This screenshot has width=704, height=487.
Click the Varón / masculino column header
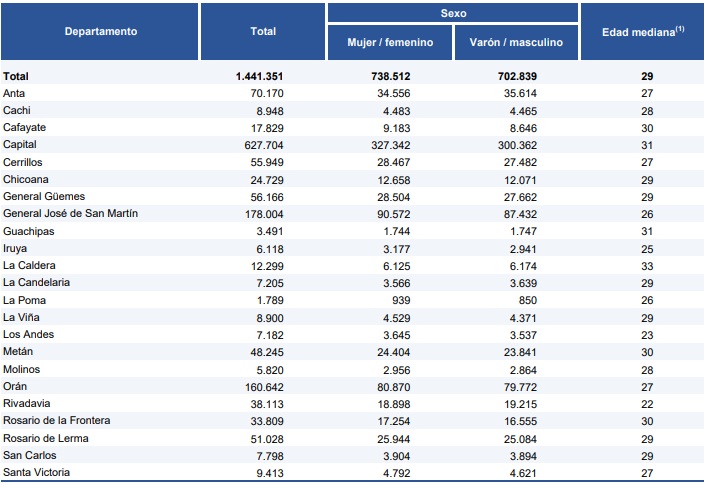point(516,43)
